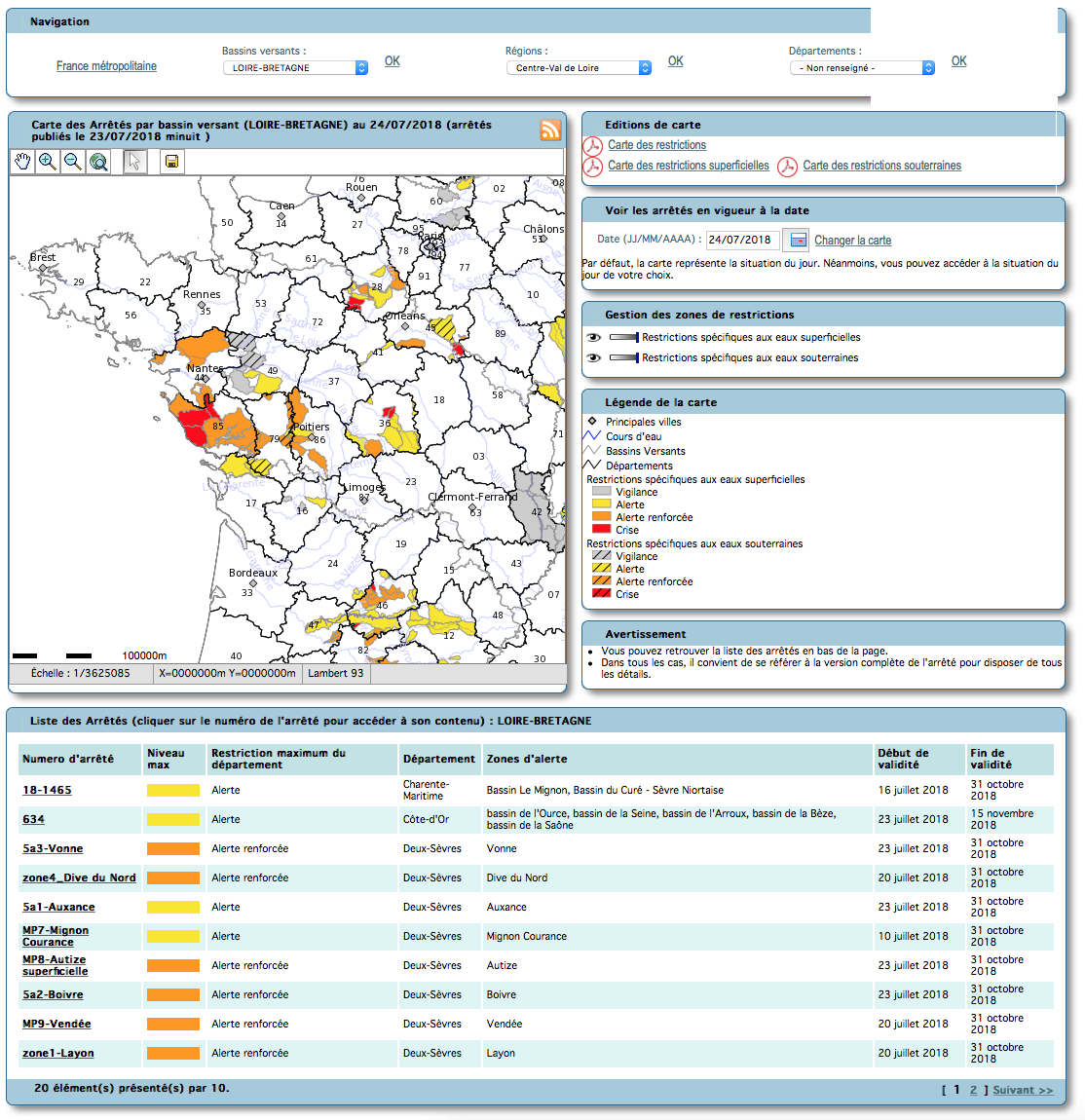Select the pan hand map tool
This screenshot has height=1120, width=1085.
[x=22, y=162]
